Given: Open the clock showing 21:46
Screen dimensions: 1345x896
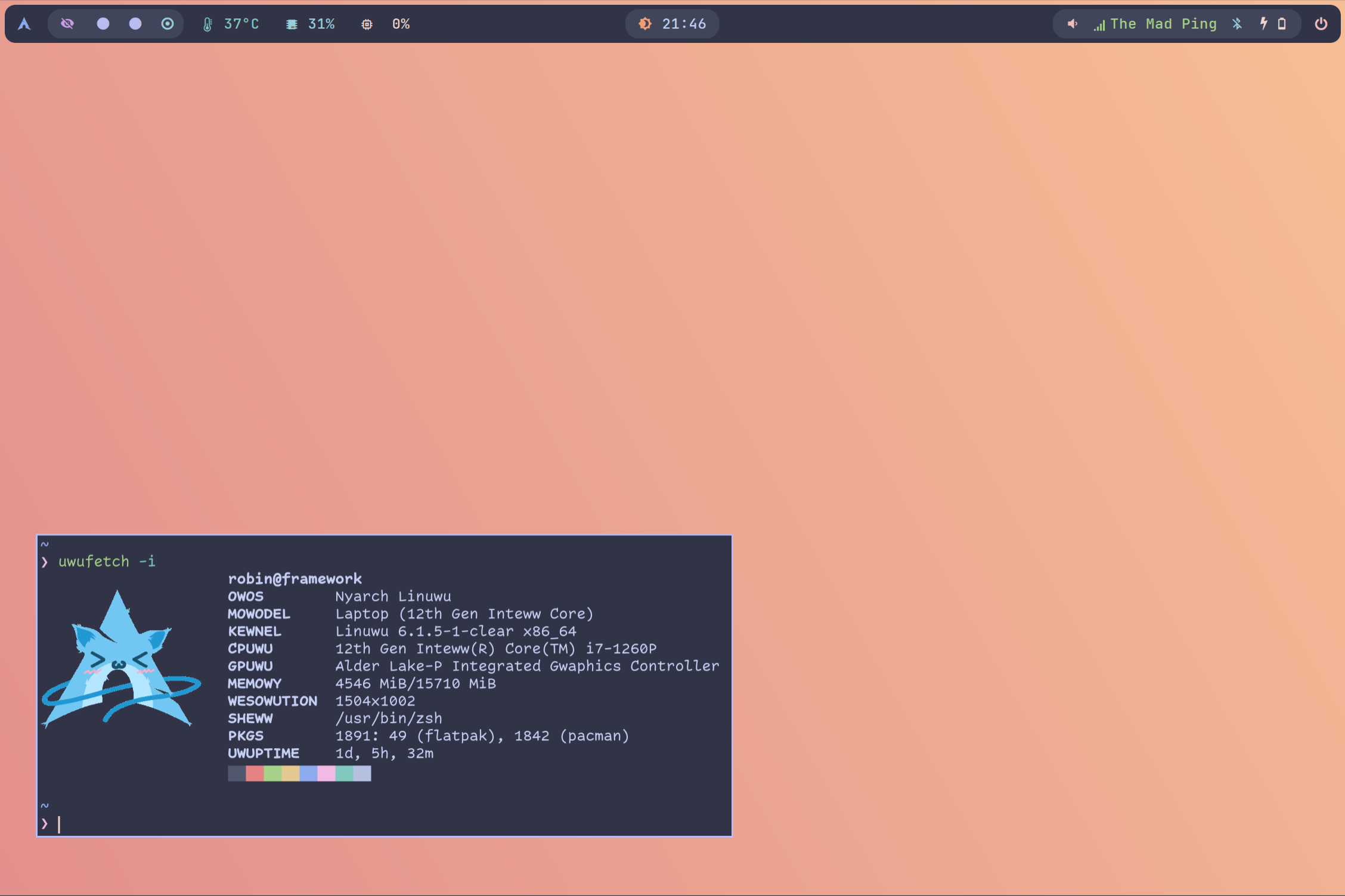Looking at the screenshot, I should (684, 24).
